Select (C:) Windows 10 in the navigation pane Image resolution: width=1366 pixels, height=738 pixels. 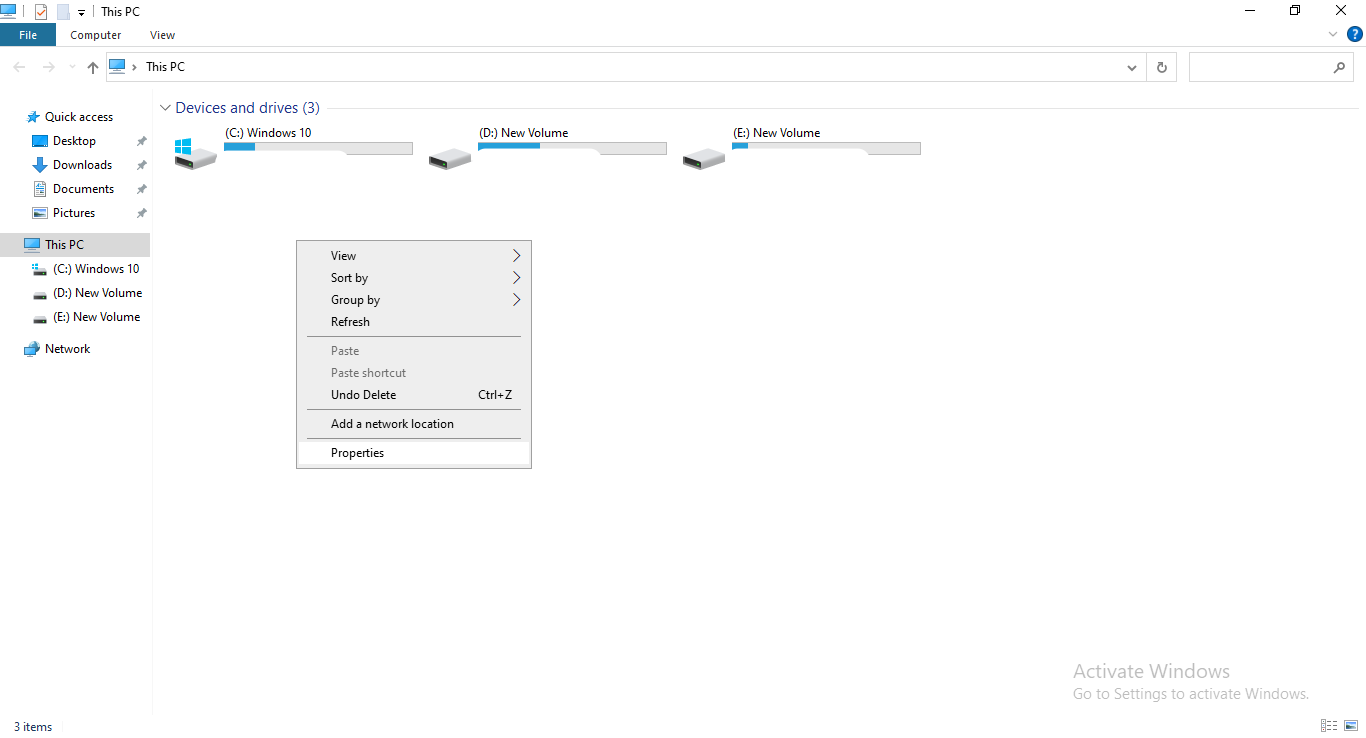coord(96,269)
